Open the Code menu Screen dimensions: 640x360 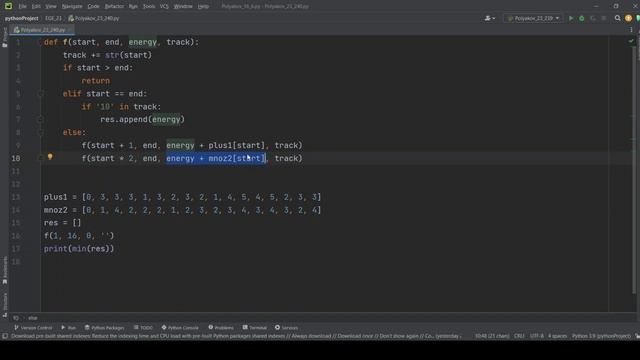[x=93, y=7]
